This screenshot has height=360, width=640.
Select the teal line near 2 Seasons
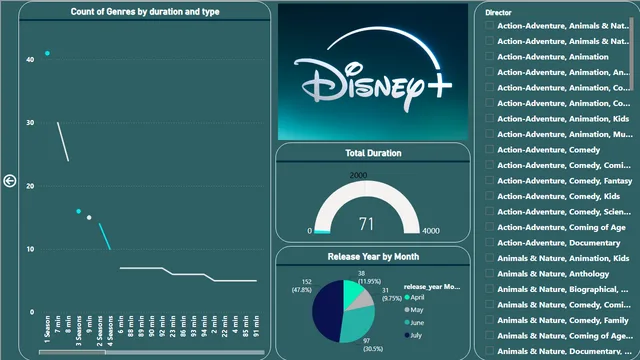[105, 236]
